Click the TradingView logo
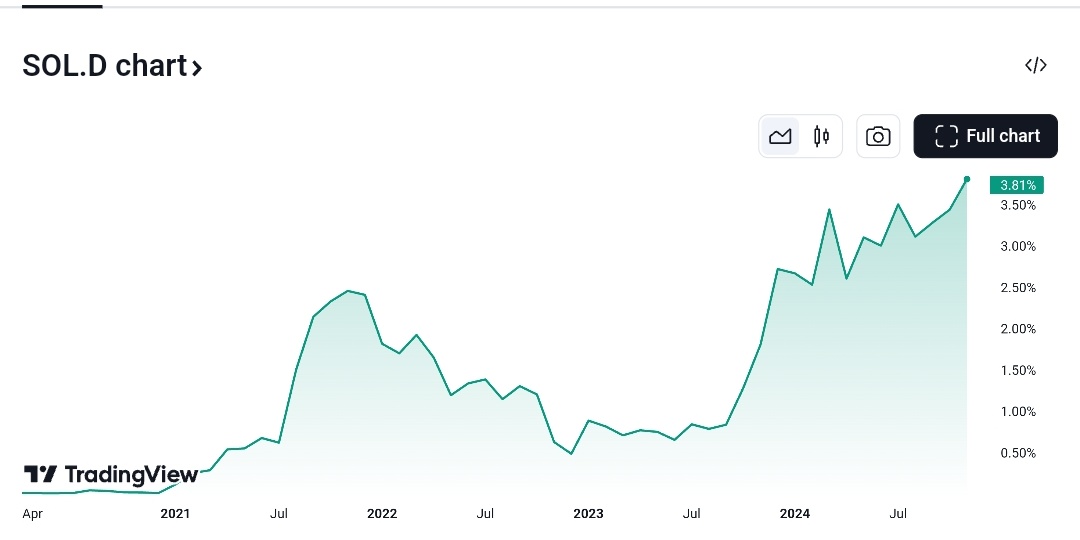1080x540 pixels. coord(110,474)
